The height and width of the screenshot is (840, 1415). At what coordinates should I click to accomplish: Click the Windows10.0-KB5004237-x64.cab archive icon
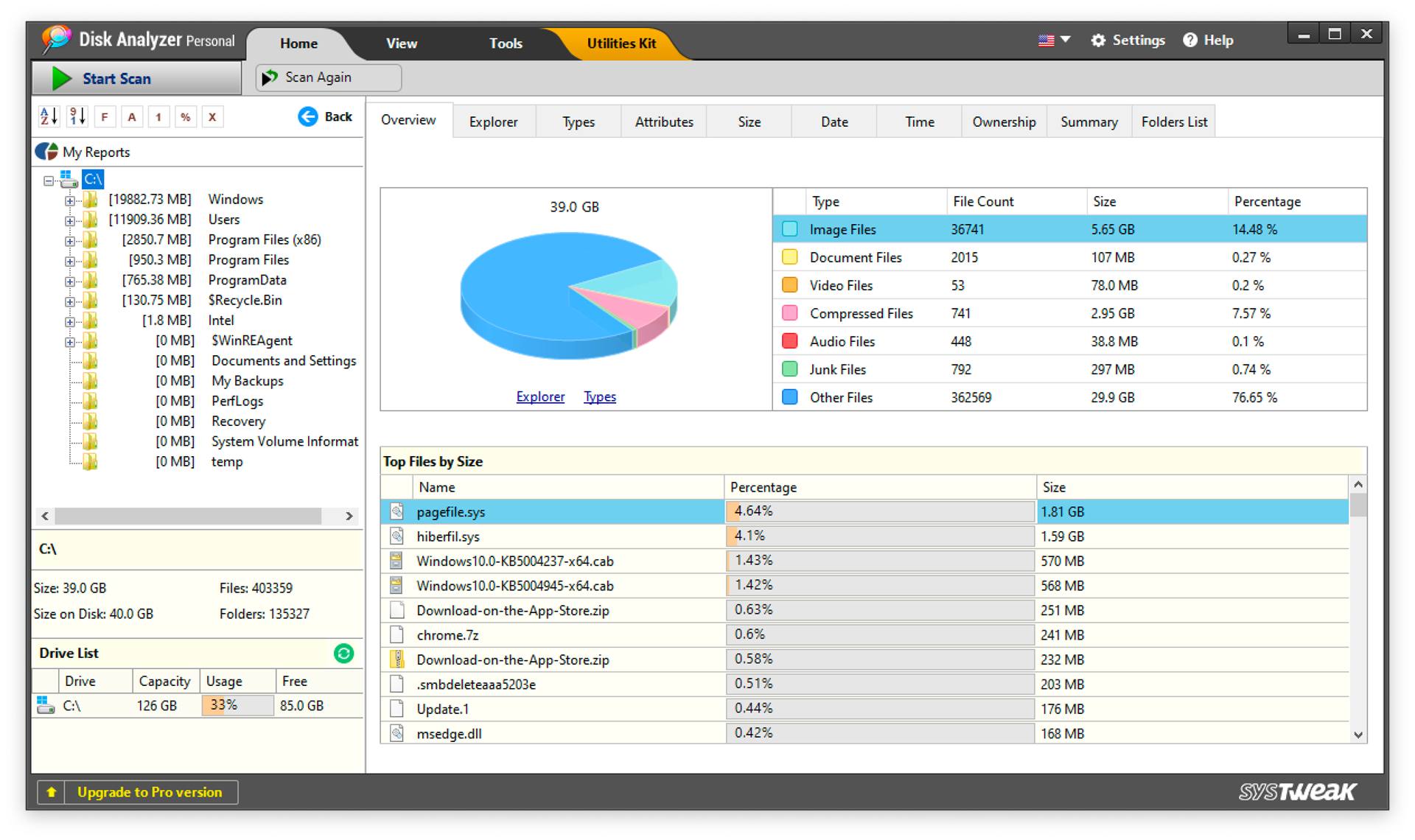tap(396, 561)
